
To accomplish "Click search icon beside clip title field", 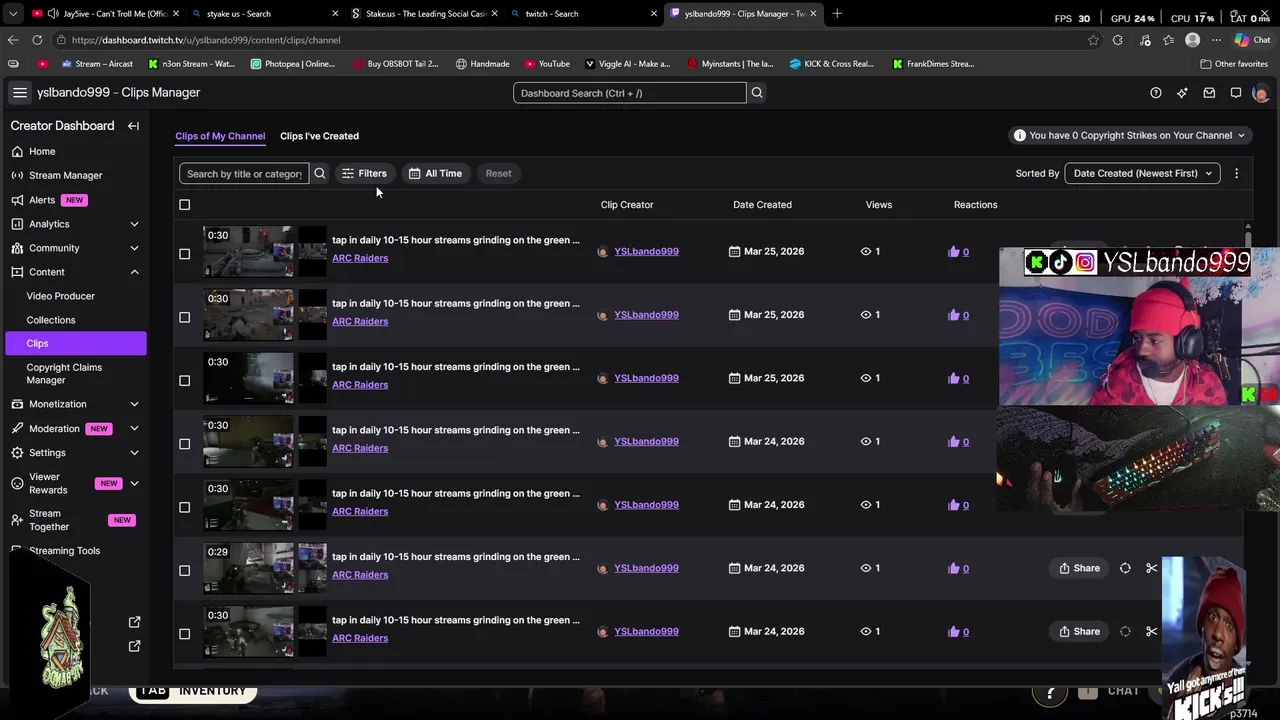I will point(320,174).
